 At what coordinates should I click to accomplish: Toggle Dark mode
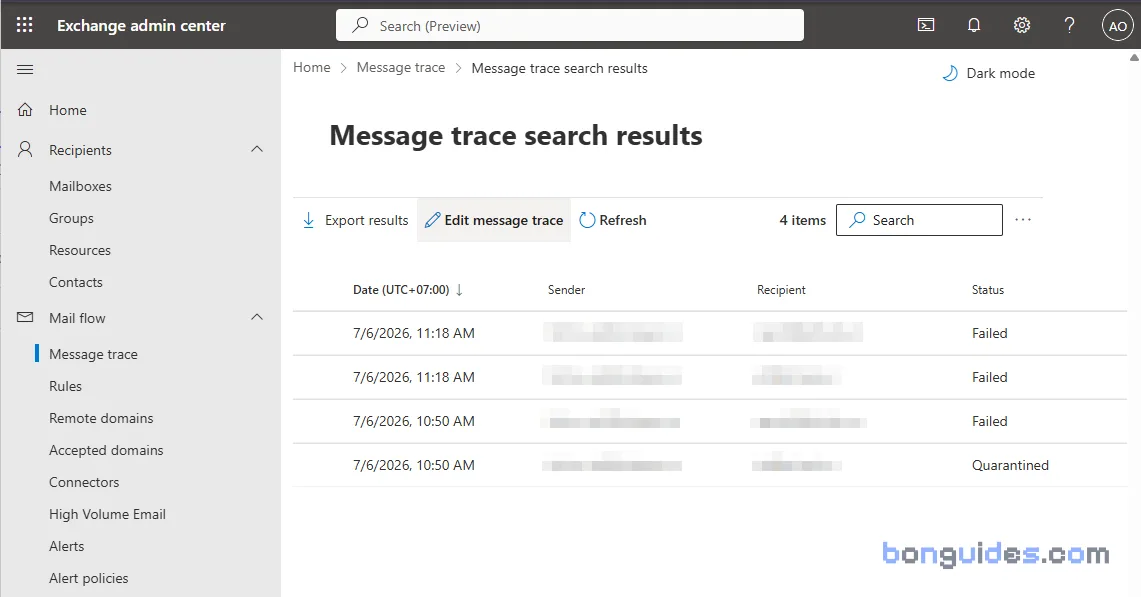click(988, 73)
